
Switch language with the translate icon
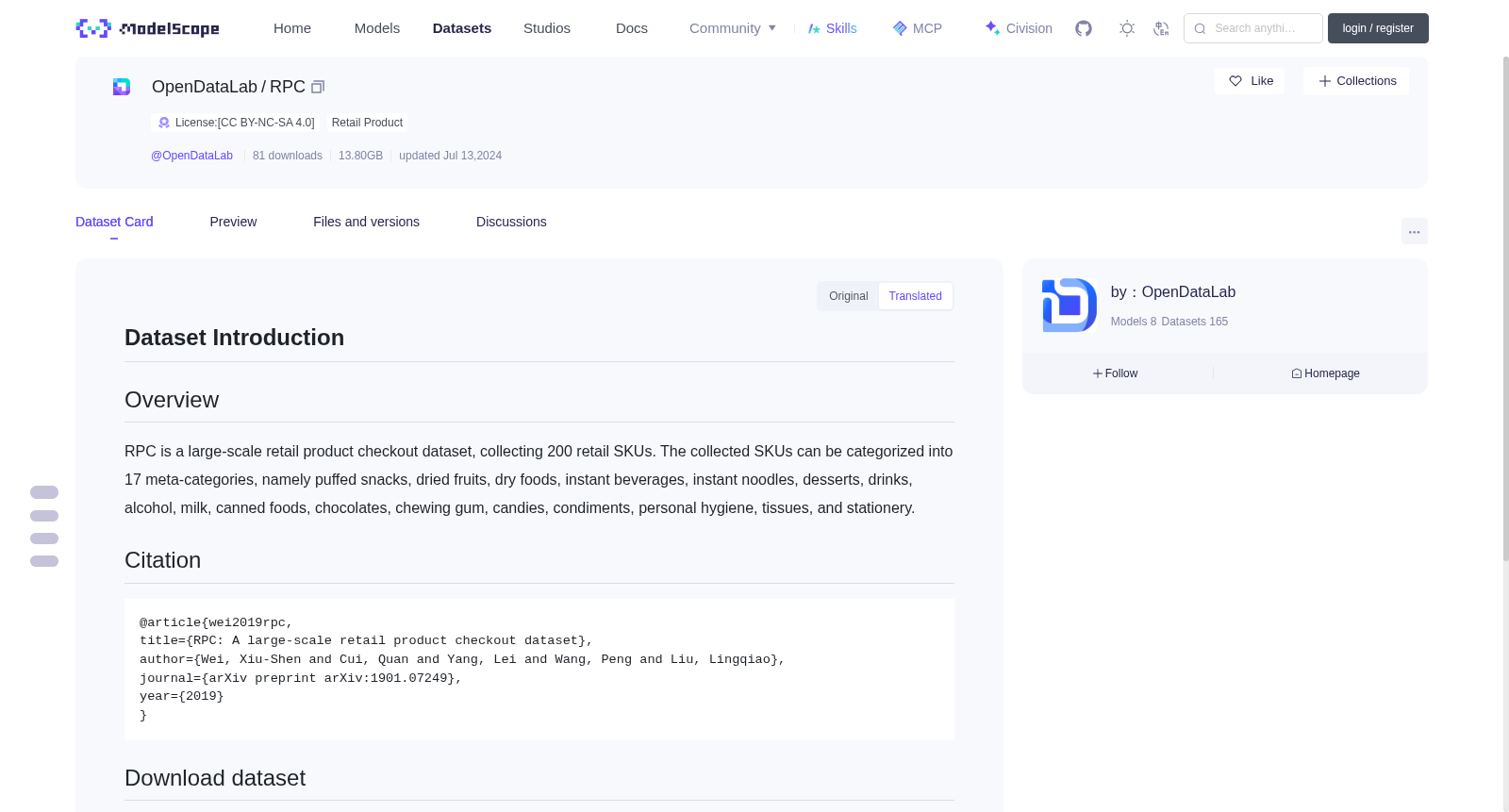(1161, 28)
